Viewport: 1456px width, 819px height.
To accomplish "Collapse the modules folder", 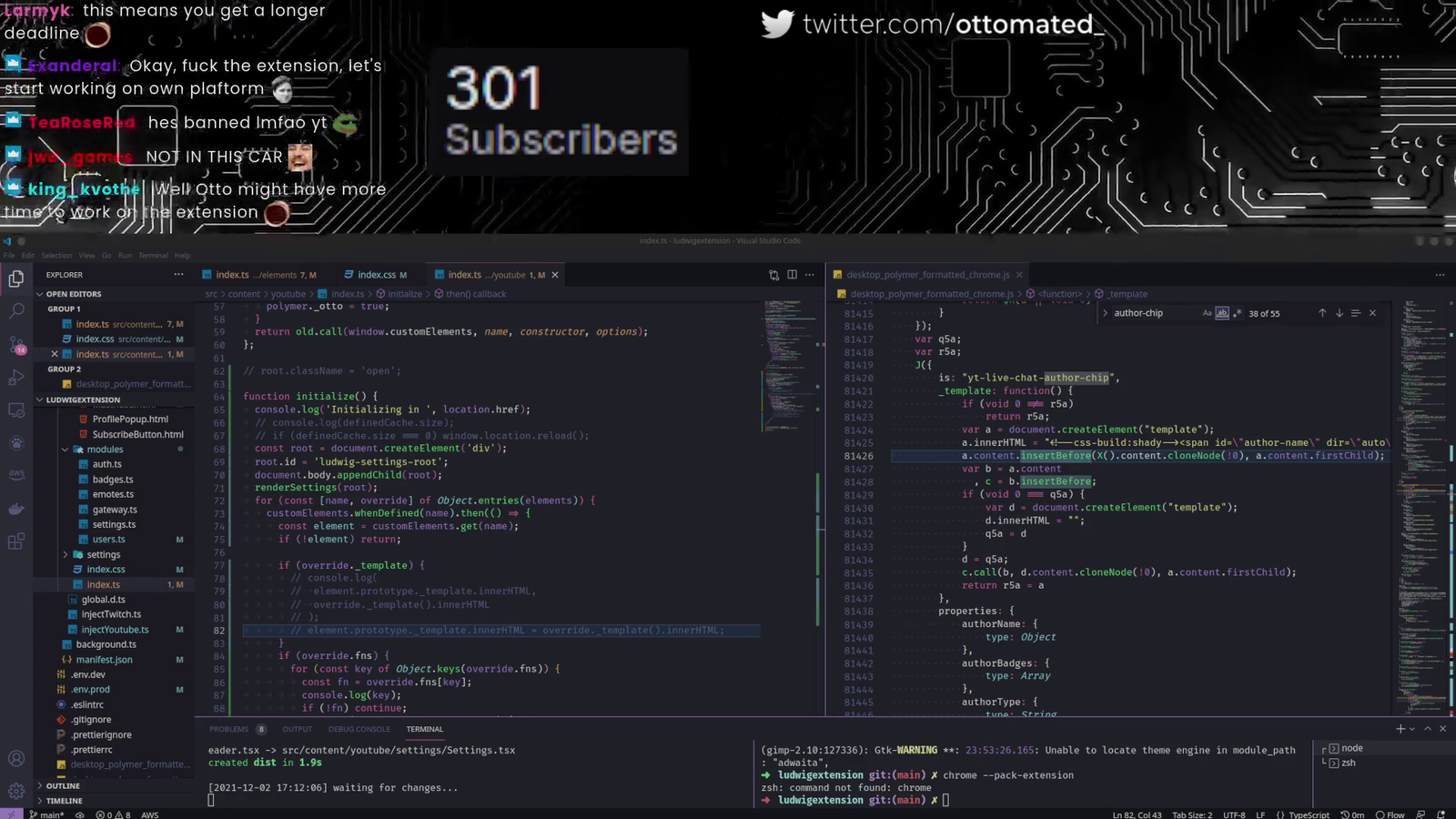I will pyautogui.click(x=106, y=450).
